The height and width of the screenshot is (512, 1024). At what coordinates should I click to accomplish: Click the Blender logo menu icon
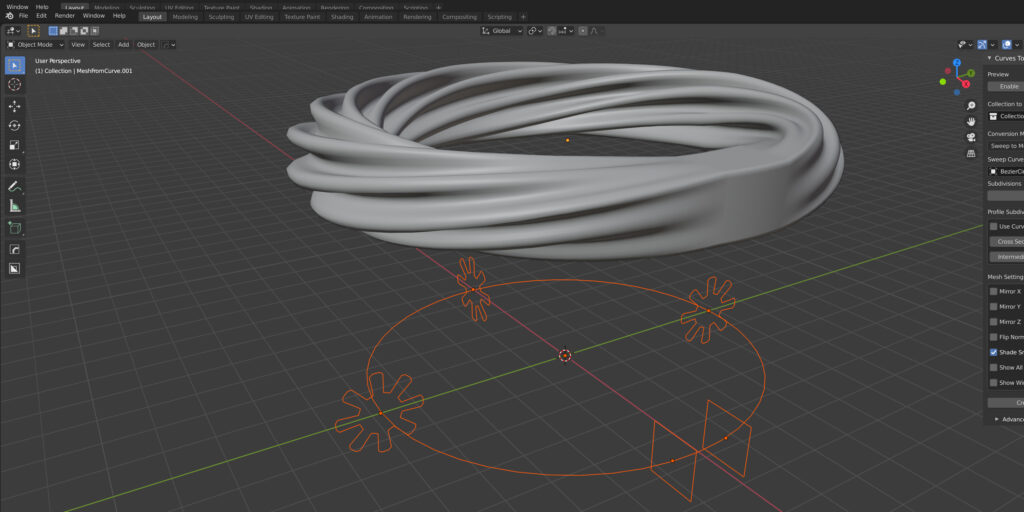click(x=9, y=16)
